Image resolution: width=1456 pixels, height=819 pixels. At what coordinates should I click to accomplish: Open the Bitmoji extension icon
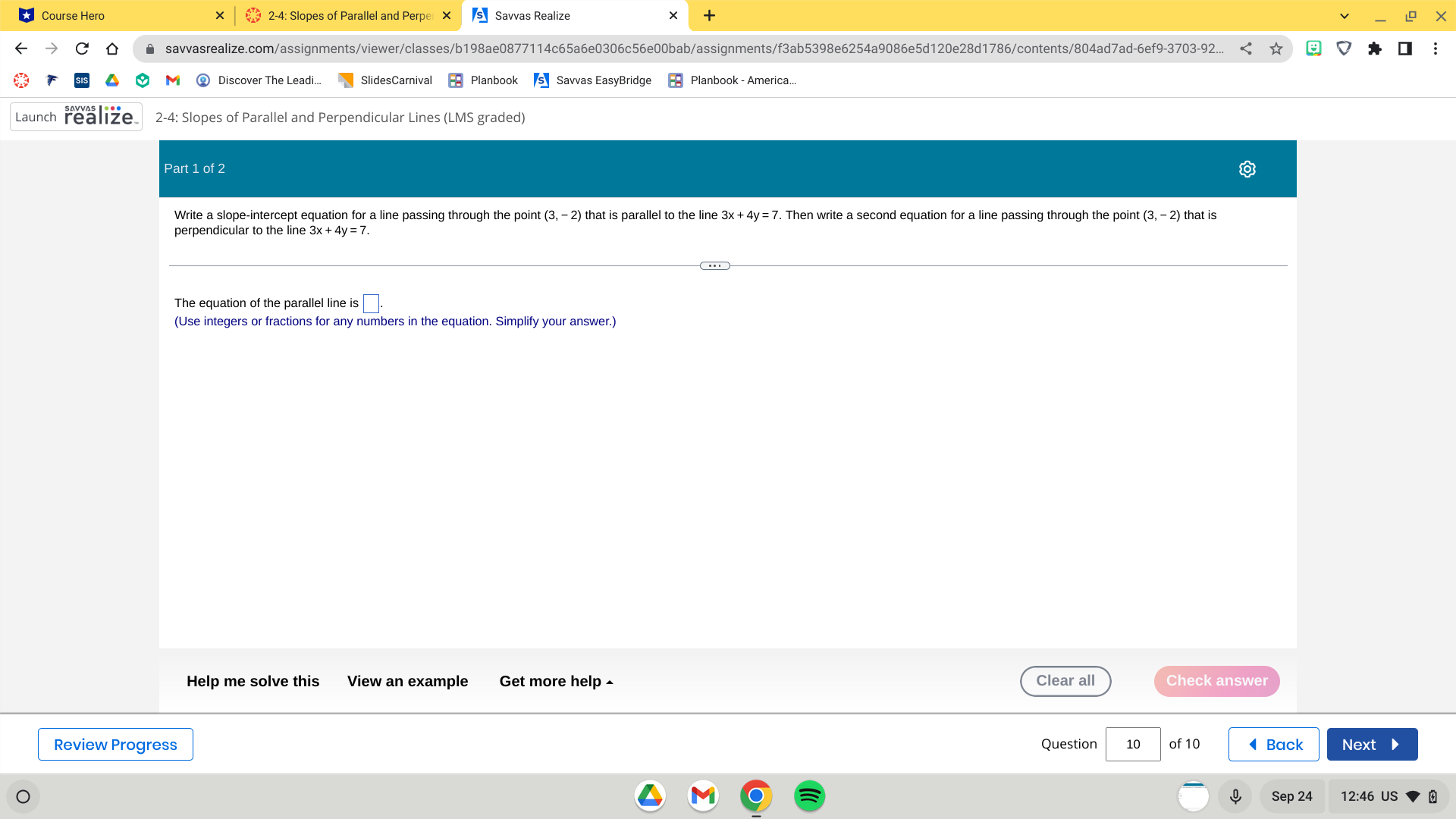tap(1313, 48)
